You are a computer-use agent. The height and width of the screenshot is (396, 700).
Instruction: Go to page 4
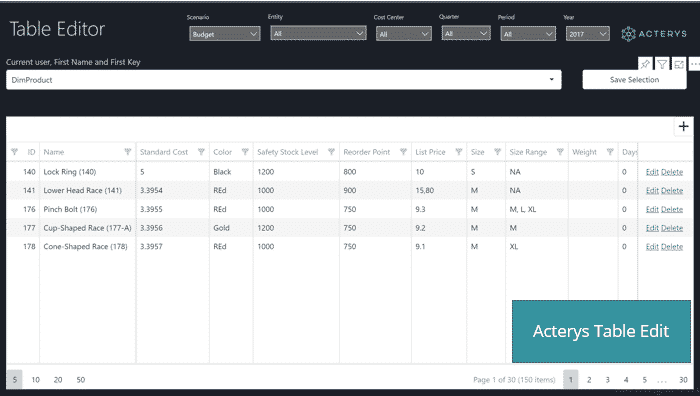tap(626, 379)
